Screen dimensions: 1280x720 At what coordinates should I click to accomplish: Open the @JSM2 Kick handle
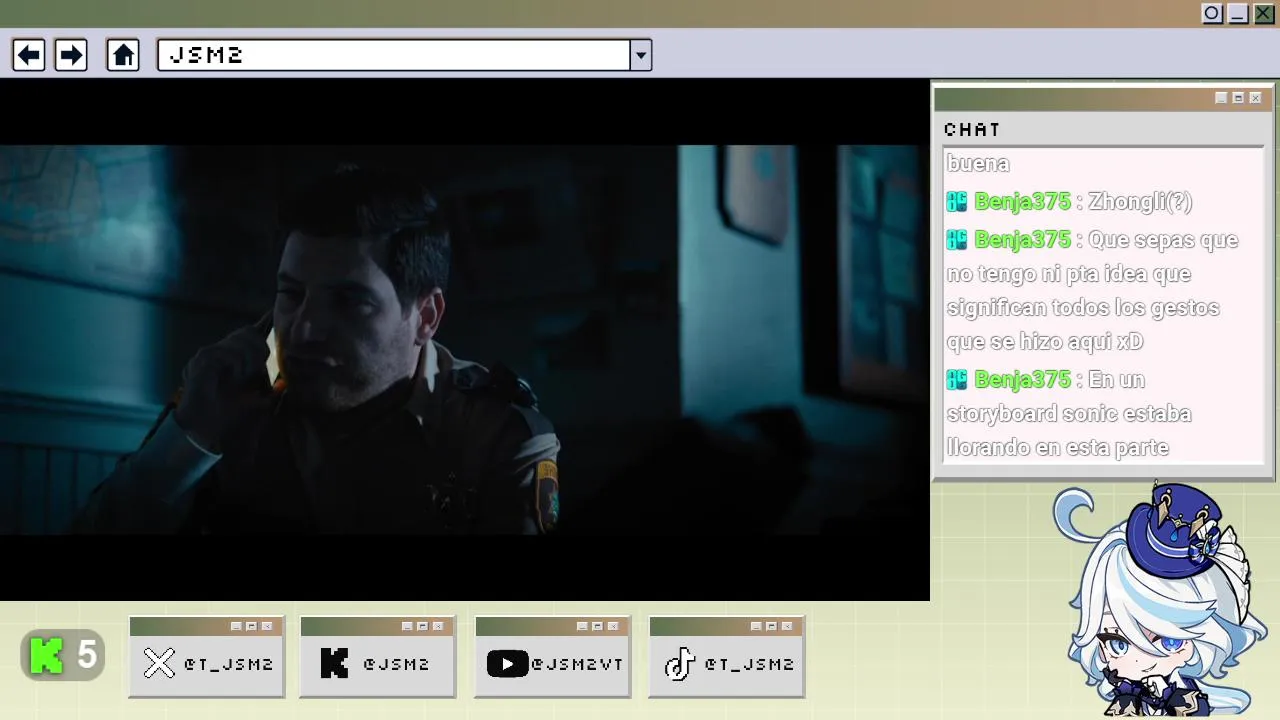tap(396, 664)
